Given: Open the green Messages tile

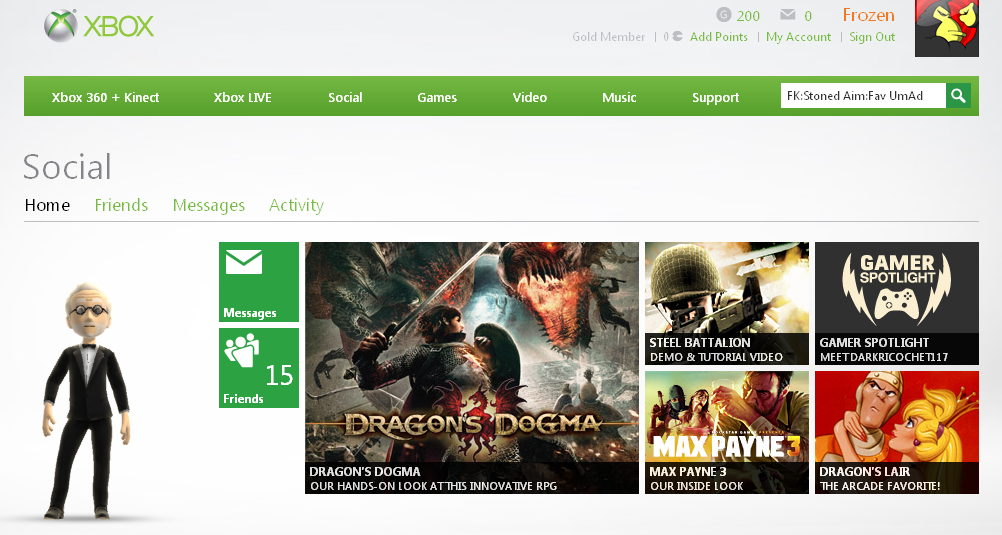Looking at the screenshot, I should (x=259, y=281).
